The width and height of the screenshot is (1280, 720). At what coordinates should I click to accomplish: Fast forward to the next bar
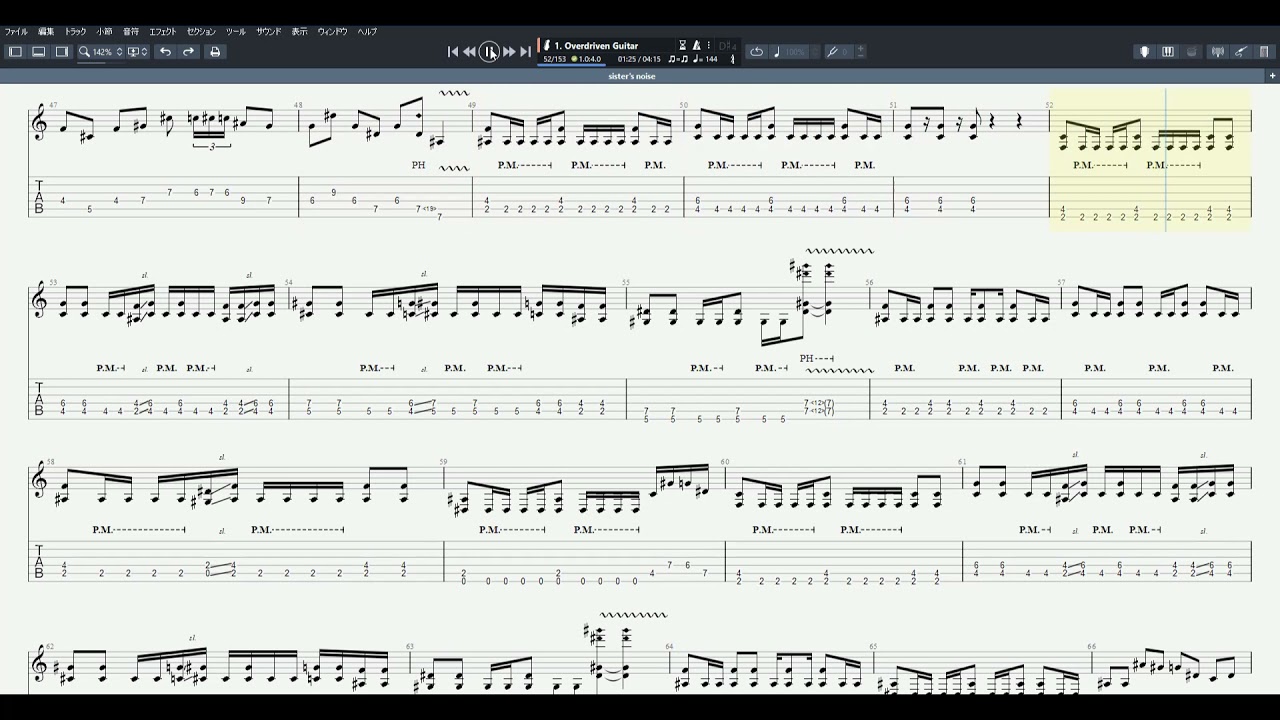(x=509, y=52)
